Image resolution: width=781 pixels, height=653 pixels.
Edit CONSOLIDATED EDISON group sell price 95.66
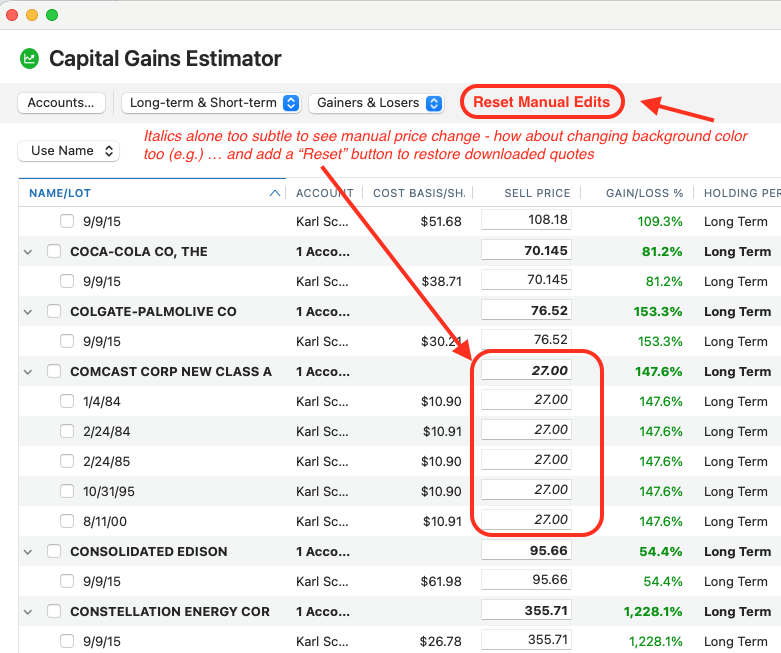pyautogui.click(x=526, y=550)
